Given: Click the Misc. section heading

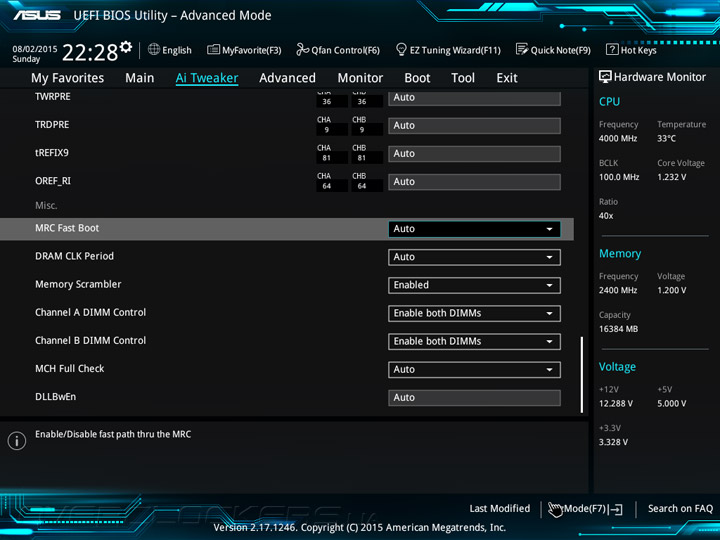Looking at the screenshot, I should pos(46,206).
